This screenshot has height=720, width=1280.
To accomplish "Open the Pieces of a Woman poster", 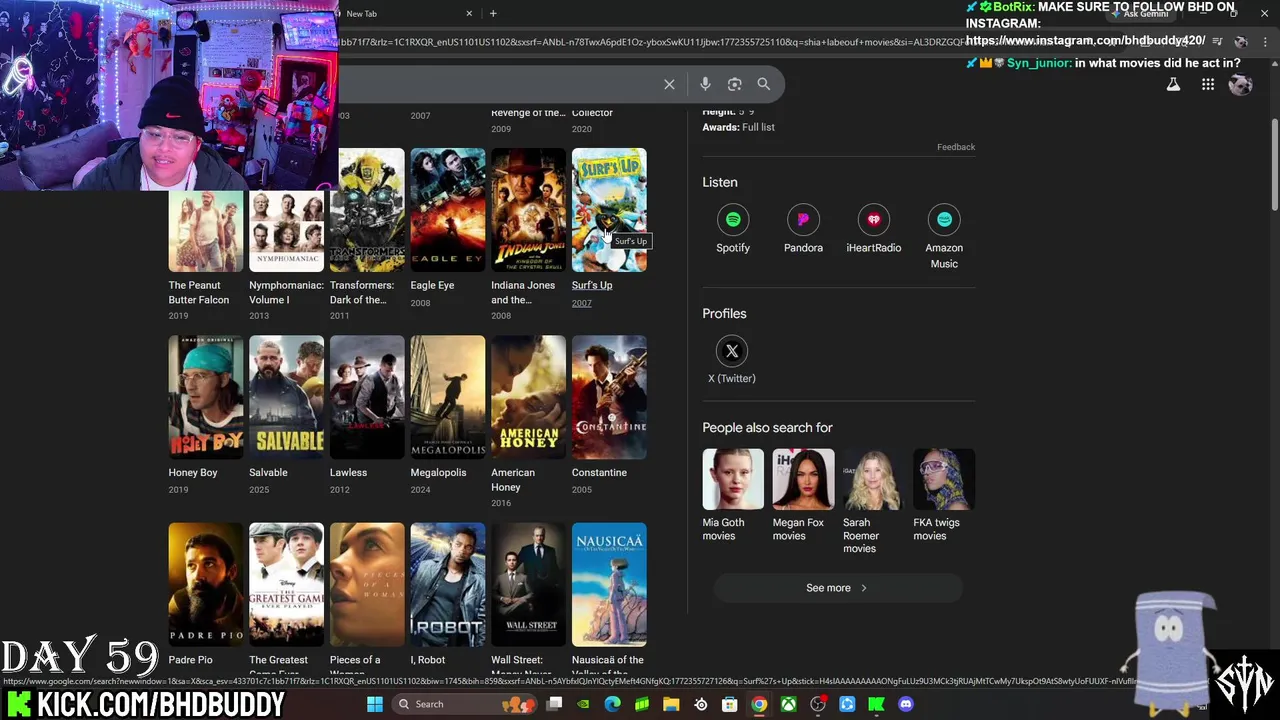I will (367, 584).
